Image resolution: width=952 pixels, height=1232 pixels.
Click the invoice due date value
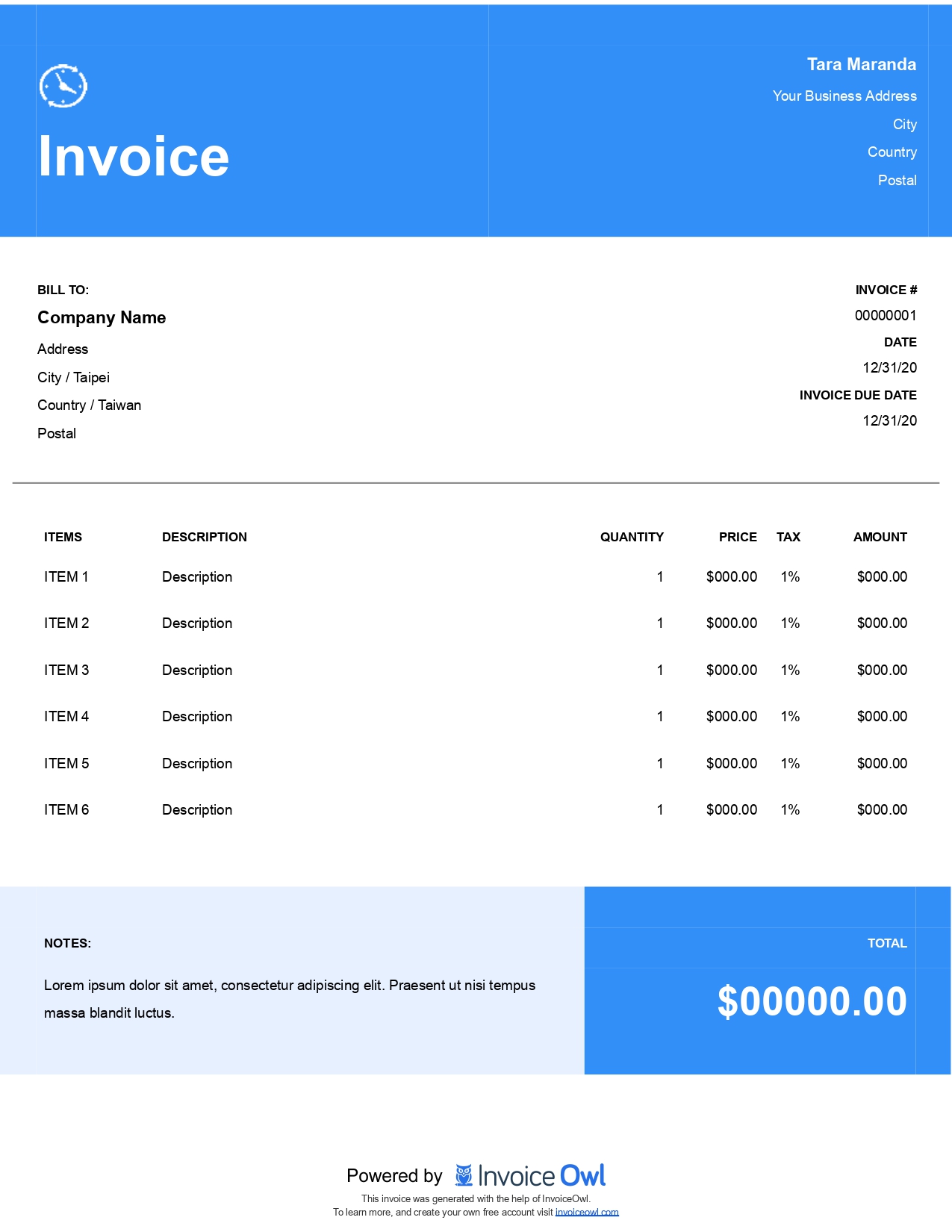[x=889, y=420]
